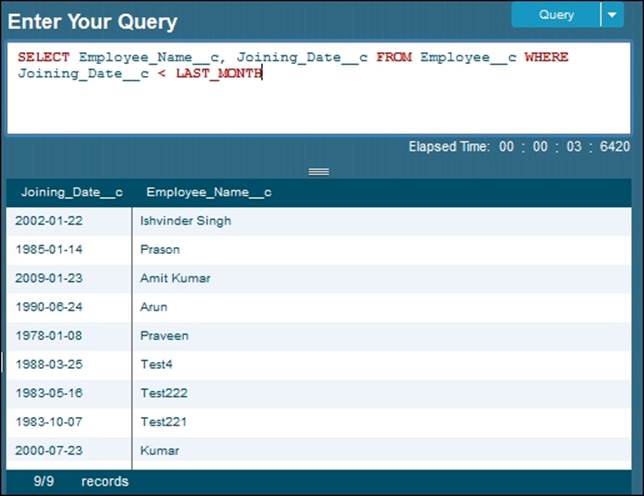Select the Test4 row name
Screen dimensions: 644x496
click(157, 365)
